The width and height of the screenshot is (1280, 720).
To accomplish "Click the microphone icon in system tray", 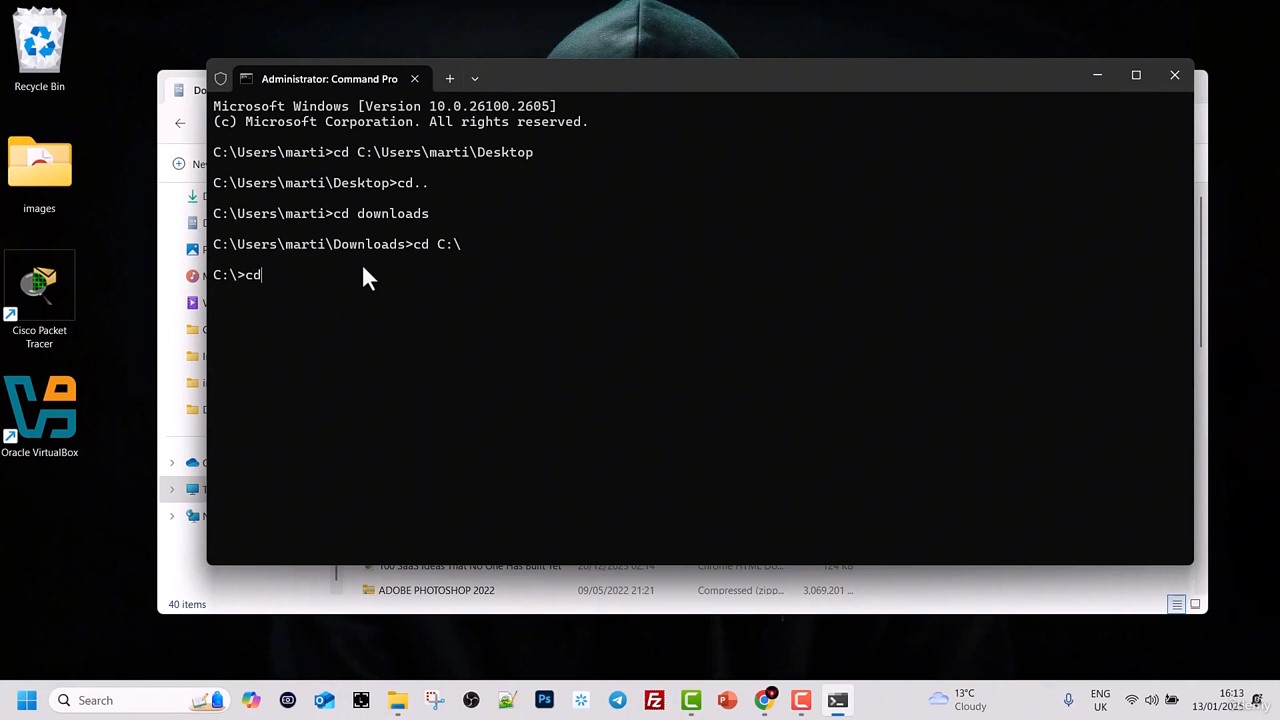I will pos(1069,700).
